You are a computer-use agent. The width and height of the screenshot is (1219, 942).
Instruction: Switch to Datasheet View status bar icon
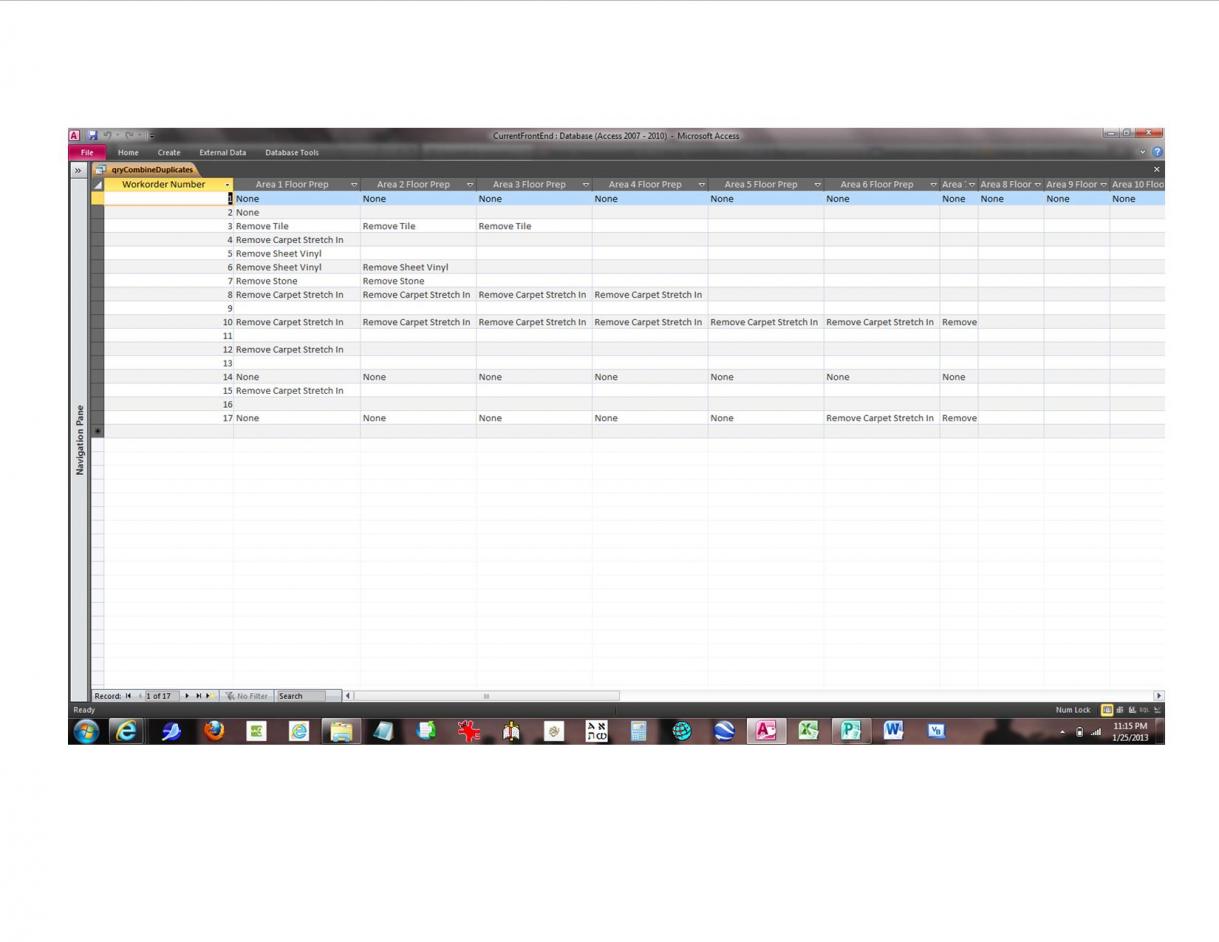click(1107, 710)
